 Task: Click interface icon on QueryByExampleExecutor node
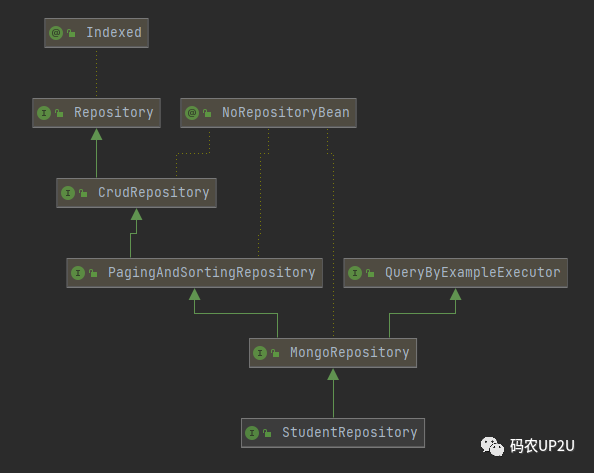[x=355, y=273]
